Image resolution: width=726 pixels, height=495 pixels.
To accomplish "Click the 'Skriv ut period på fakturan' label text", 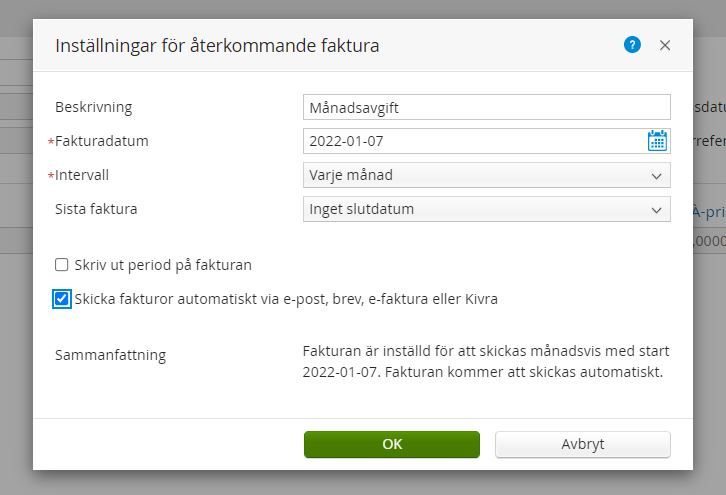I will 163,265.
